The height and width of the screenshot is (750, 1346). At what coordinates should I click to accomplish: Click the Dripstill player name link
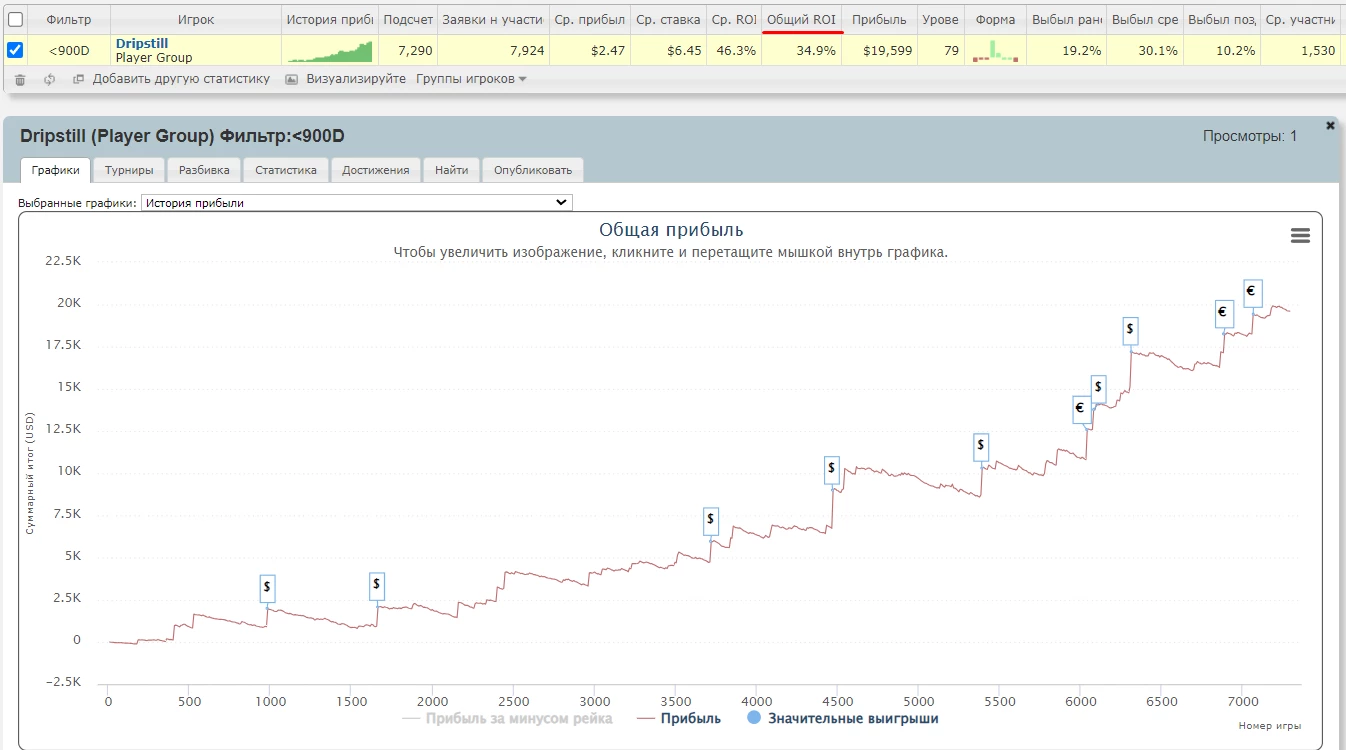(x=142, y=44)
